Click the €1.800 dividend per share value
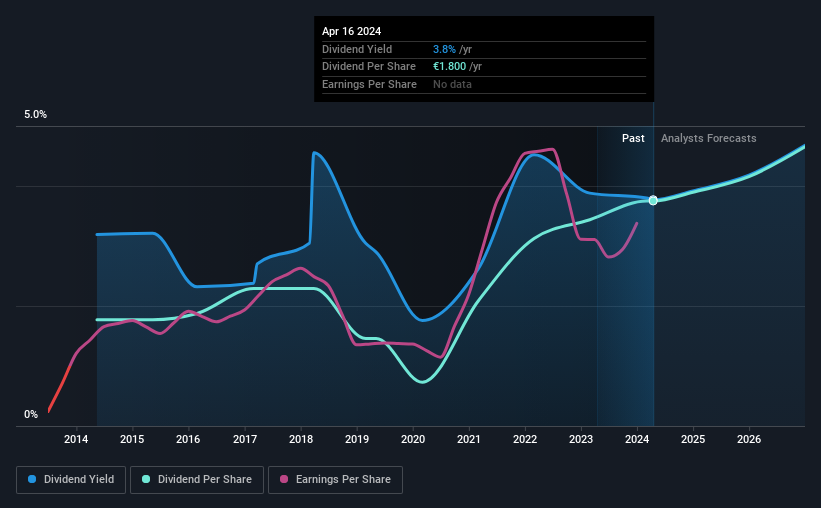 [x=449, y=67]
